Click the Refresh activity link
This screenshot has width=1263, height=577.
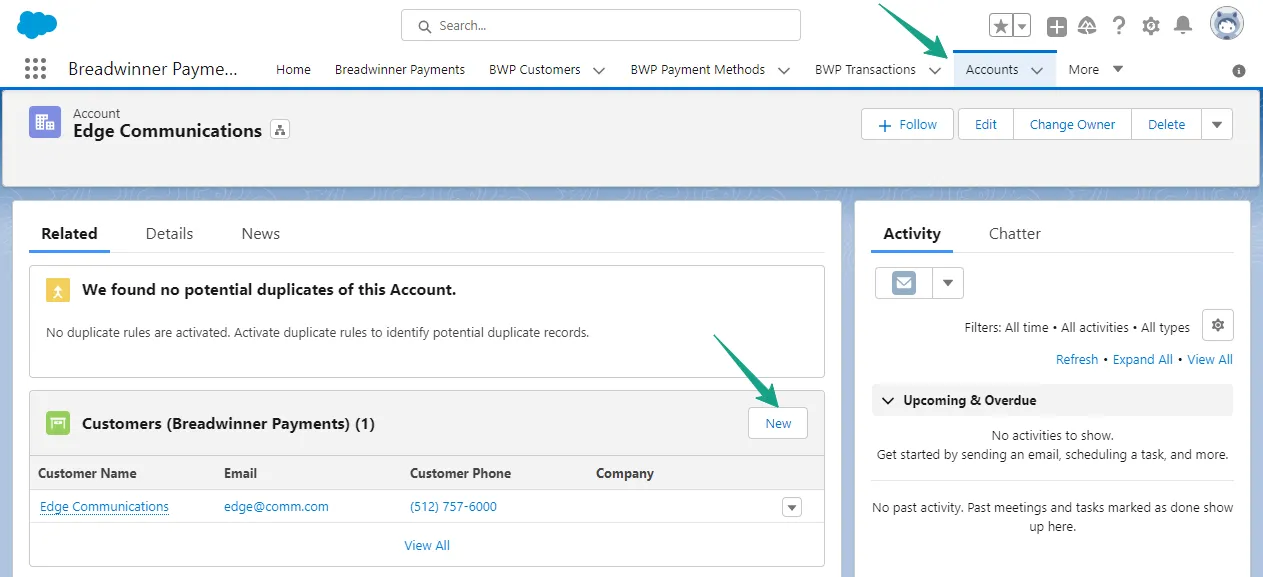[1077, 360]
